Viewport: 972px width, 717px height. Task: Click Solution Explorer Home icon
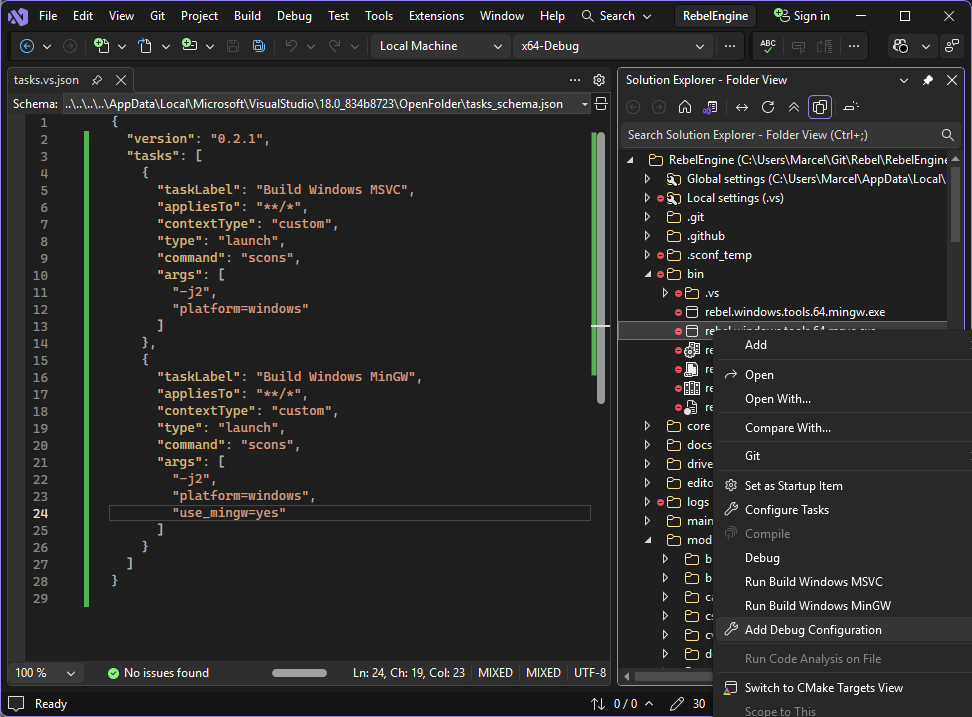tap(685, 107)
